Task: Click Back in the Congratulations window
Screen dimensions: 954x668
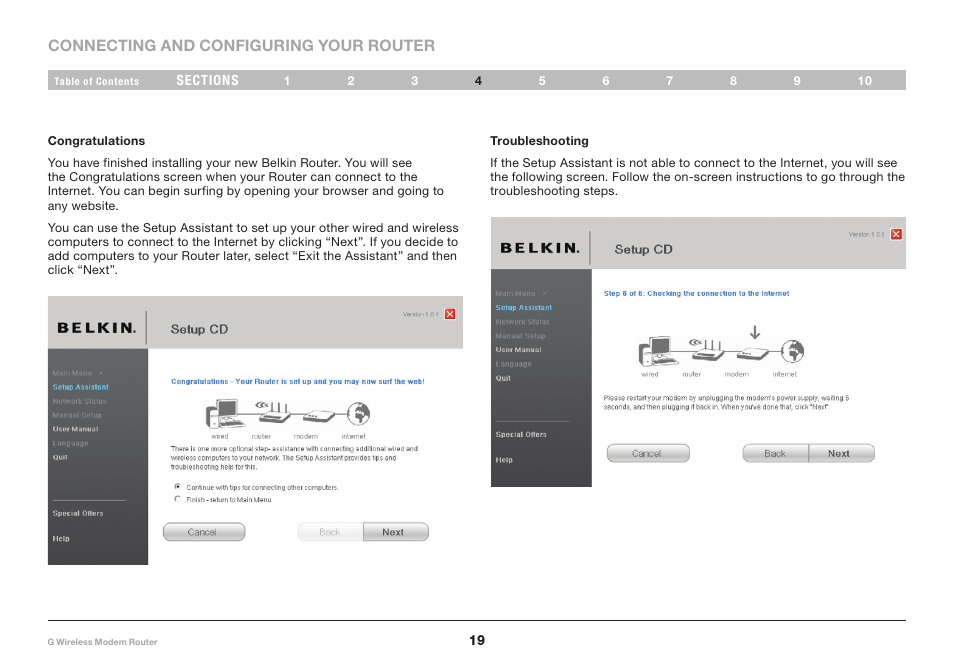Action: coord(330,532)
